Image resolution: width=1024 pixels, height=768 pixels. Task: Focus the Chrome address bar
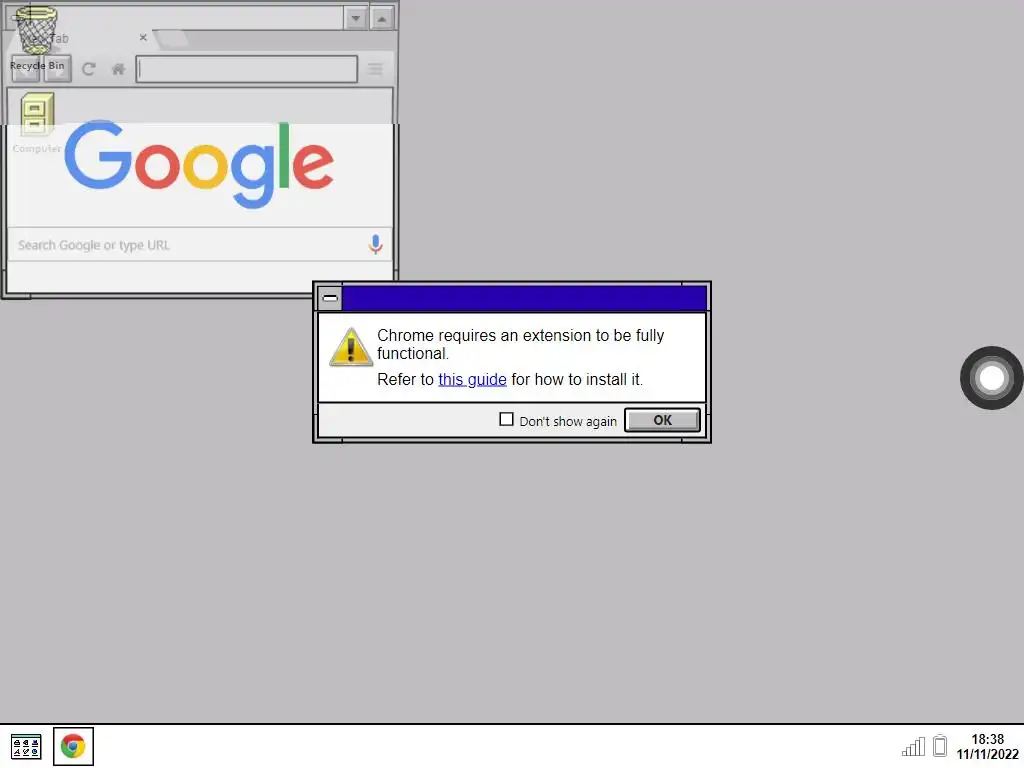point(247,69)
